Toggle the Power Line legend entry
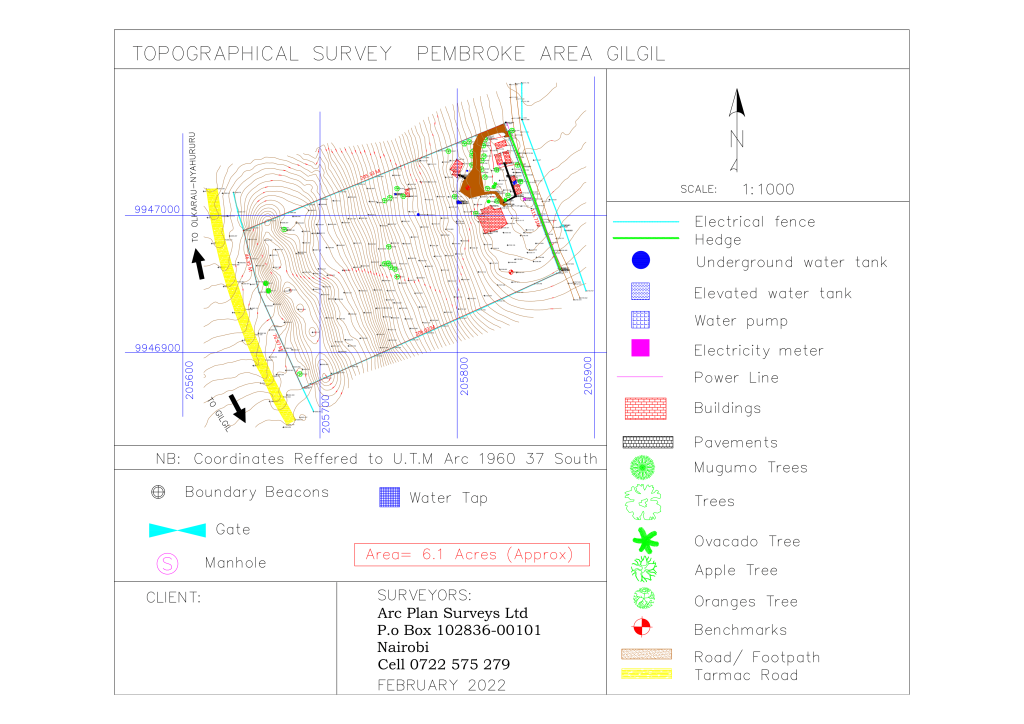 point(640,377)
